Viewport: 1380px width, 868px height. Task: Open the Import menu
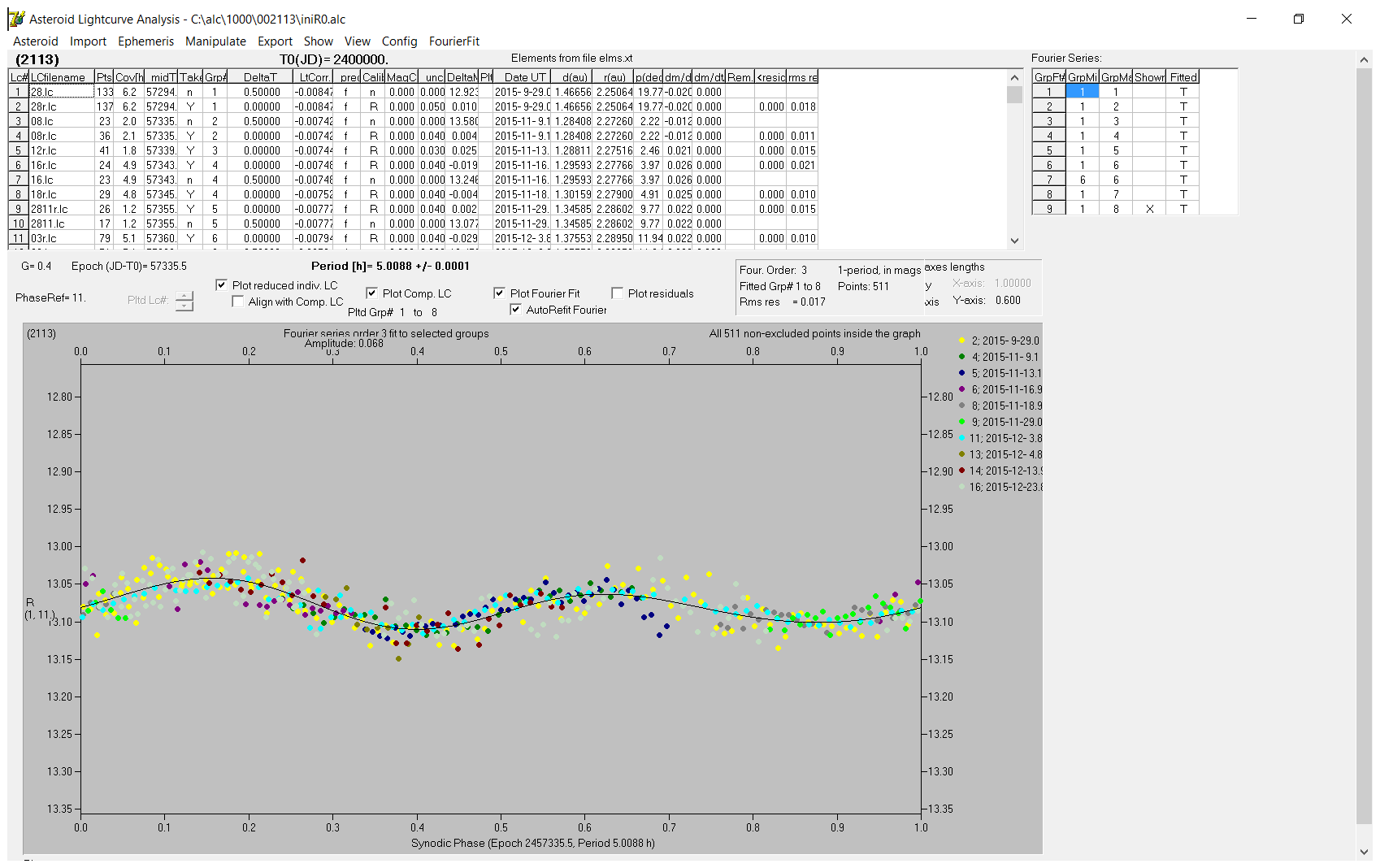88,41
